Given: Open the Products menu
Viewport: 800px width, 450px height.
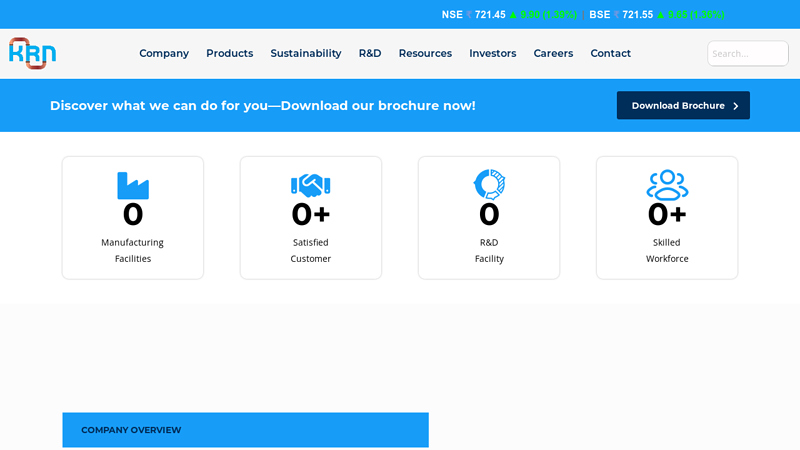Looking at the screenshot, I should (x=229, y=54).
